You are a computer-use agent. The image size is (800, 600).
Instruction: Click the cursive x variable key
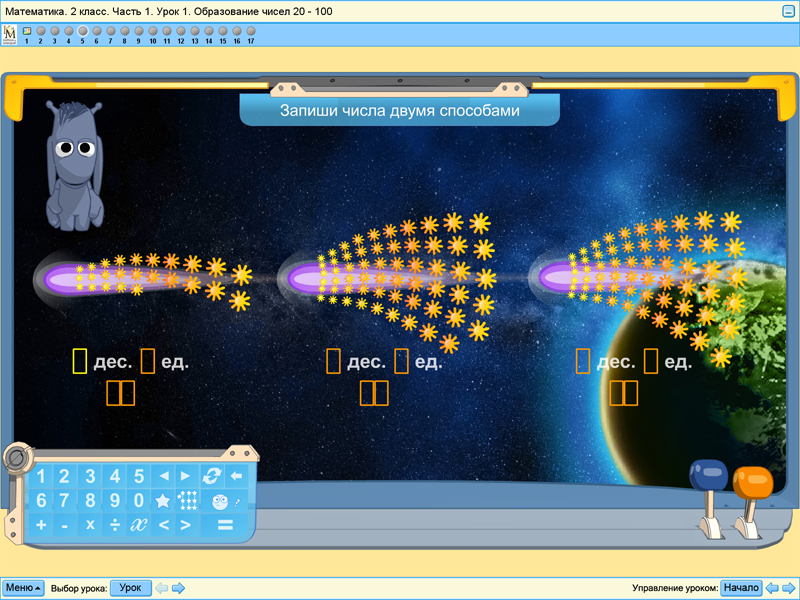139,525
